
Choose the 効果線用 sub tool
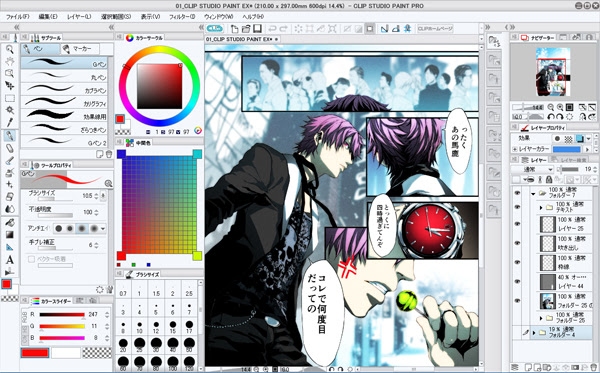point(64,115)
